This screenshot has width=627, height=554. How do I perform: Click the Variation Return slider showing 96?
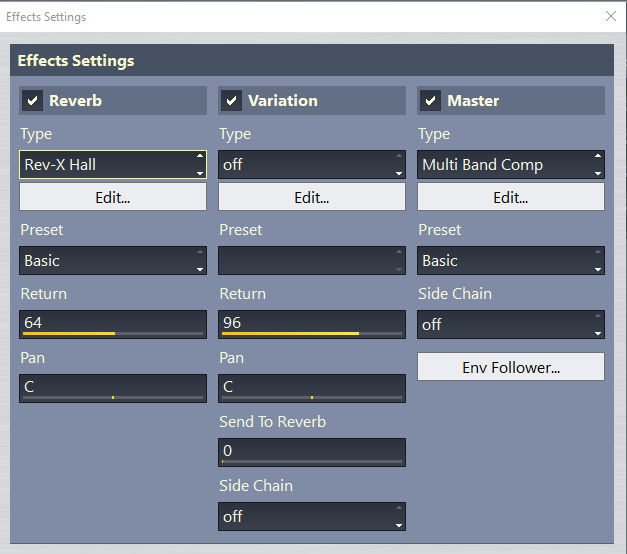click(312, 324)
